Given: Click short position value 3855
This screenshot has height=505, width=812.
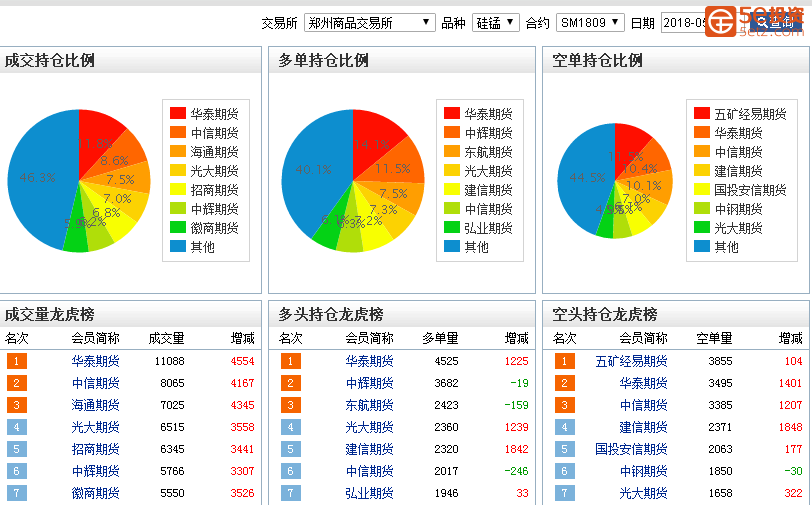Looking at the screenshot, I should click(720, 361).
